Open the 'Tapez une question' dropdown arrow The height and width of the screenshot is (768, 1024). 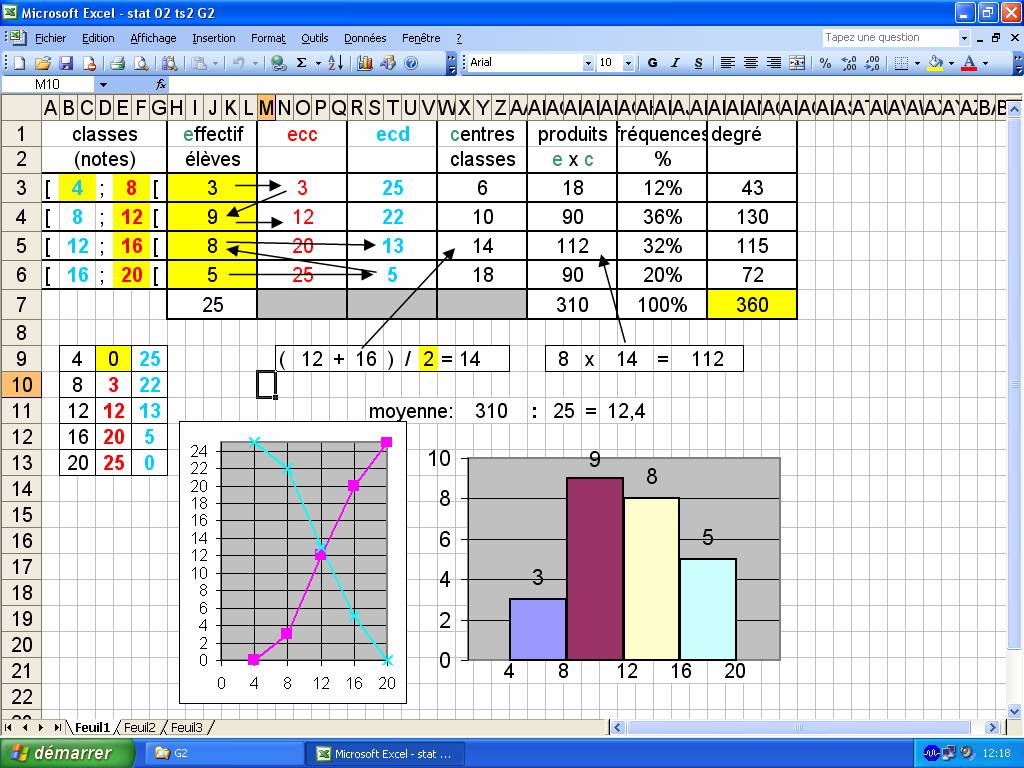pos(964,38)
